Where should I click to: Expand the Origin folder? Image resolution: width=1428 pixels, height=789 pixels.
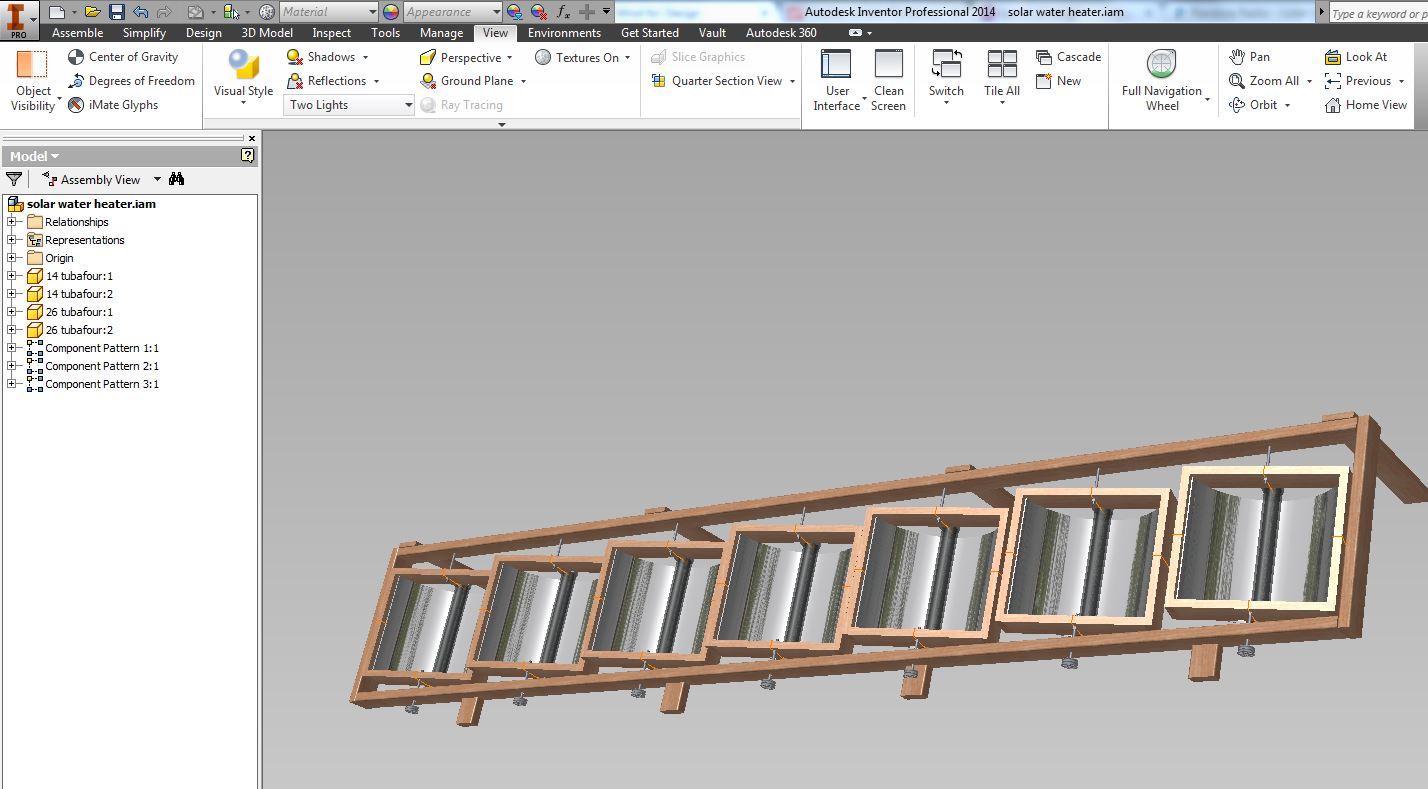pyautogui.click(x=12, y=258)
